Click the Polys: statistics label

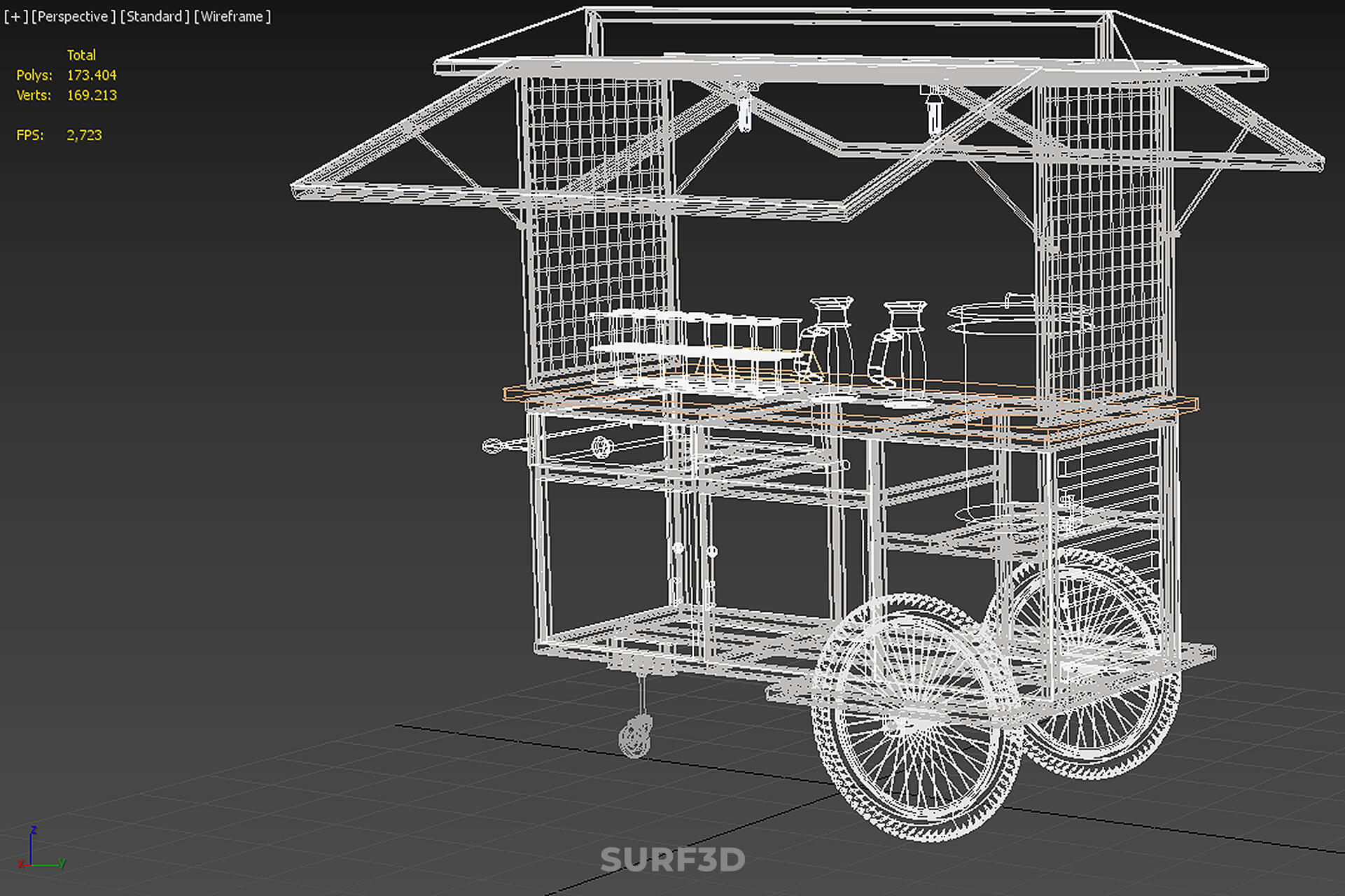(x=34, y=75)
